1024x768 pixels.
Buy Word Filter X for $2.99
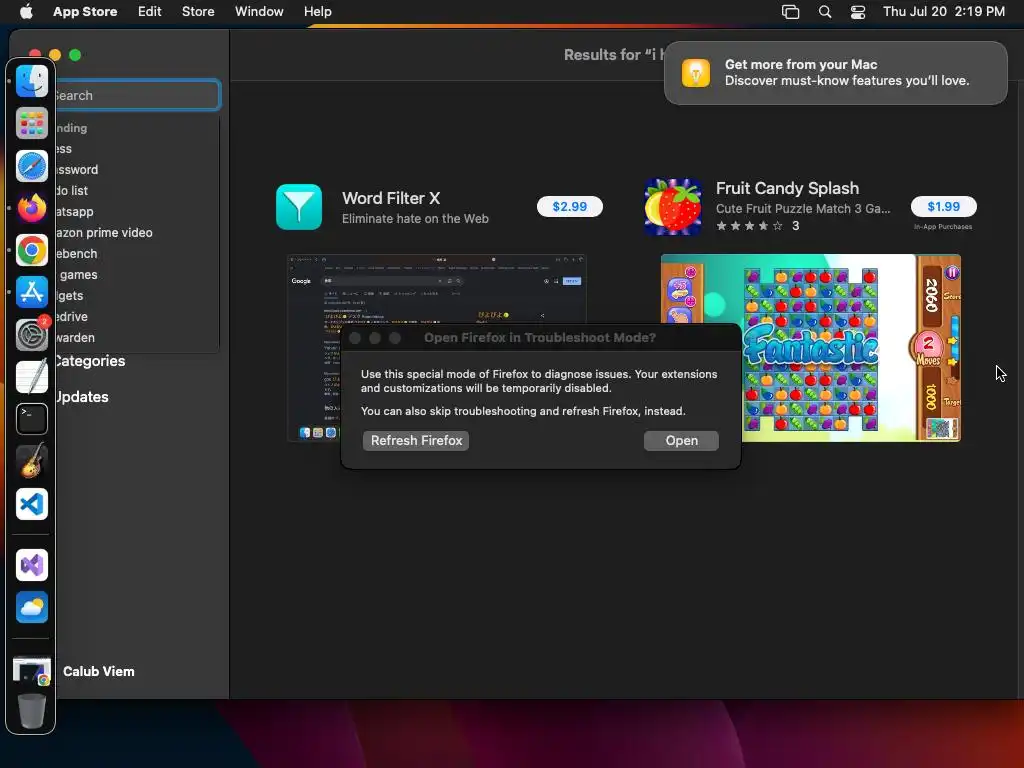[x=569, y=206]
